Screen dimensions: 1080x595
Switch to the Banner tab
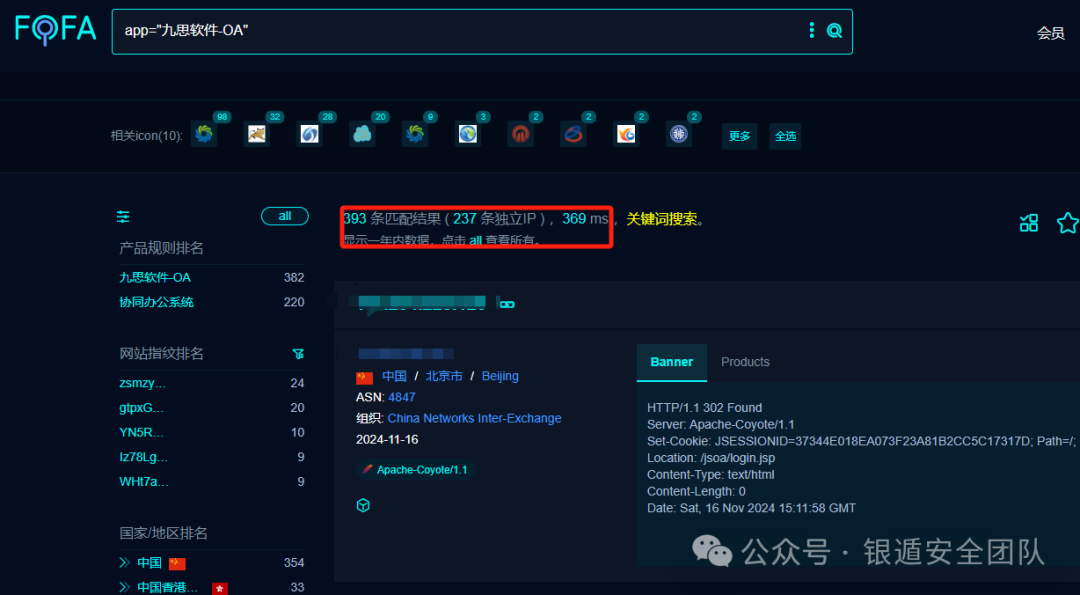point(672,362)
